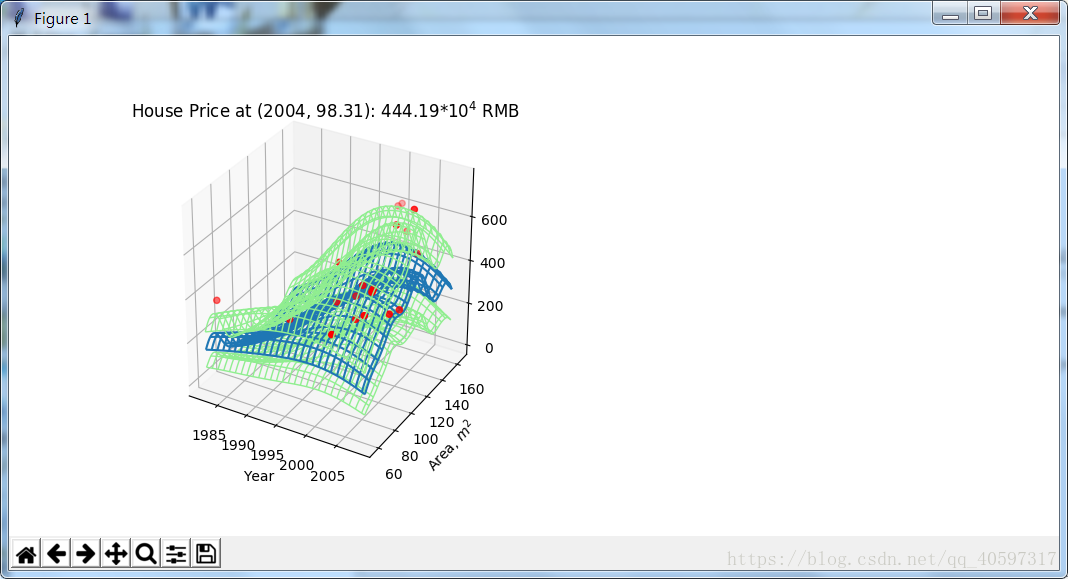The image size is (1068, 579).
Task: Save the figure using the floppy disk icon
Action: (206, 552)
